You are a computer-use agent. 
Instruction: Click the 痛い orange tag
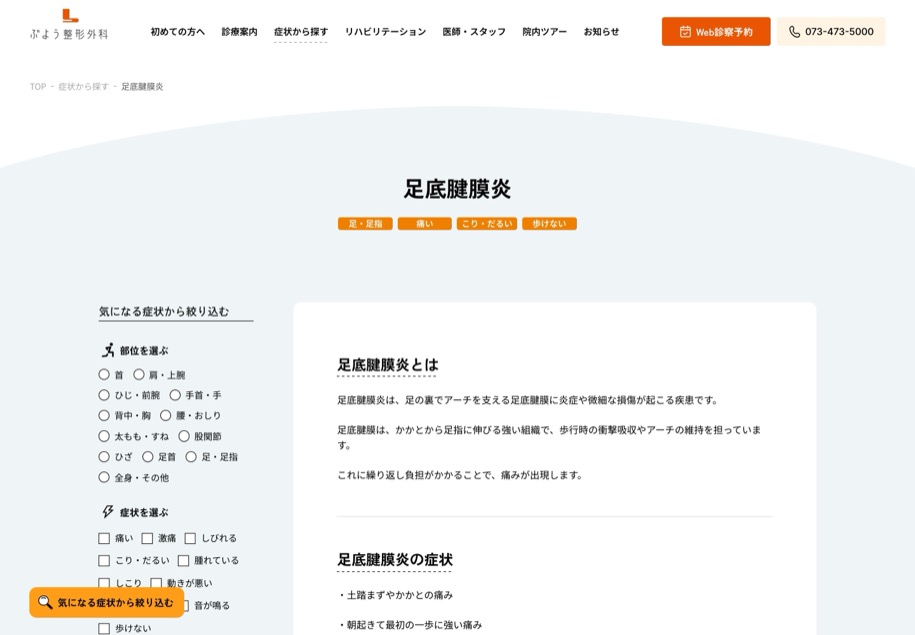425,224
